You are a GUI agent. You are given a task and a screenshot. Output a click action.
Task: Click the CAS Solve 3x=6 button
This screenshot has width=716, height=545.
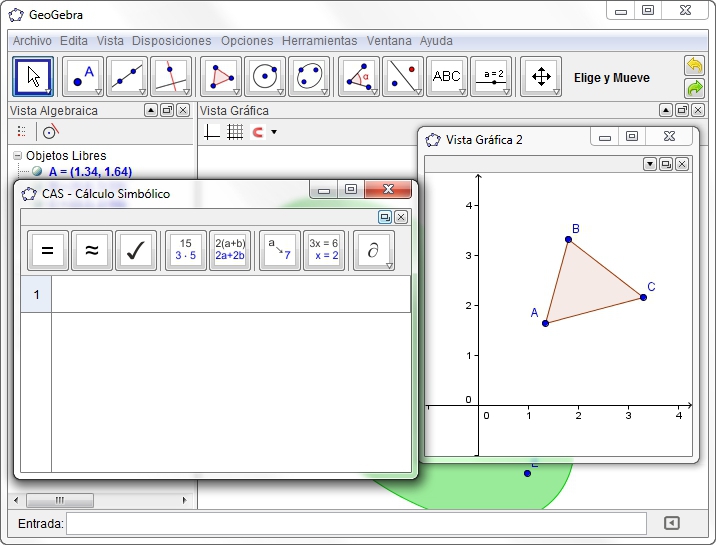(x=324, y=251)
